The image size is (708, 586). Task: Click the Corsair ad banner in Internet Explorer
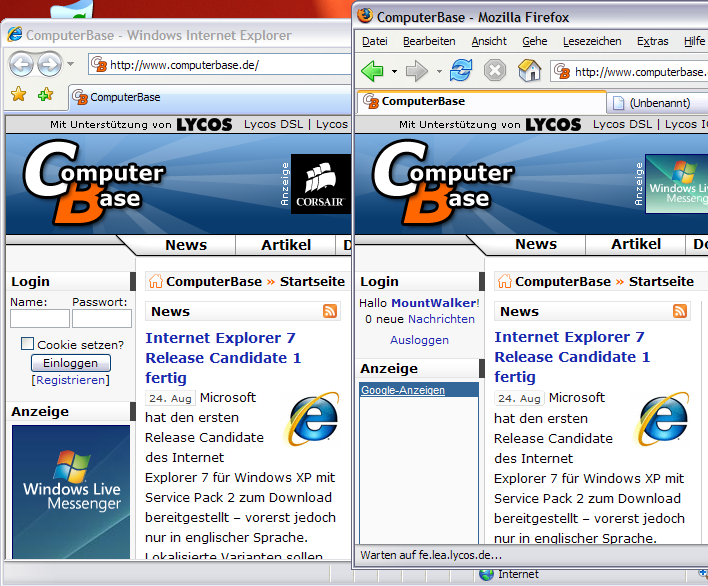[321, 184]
